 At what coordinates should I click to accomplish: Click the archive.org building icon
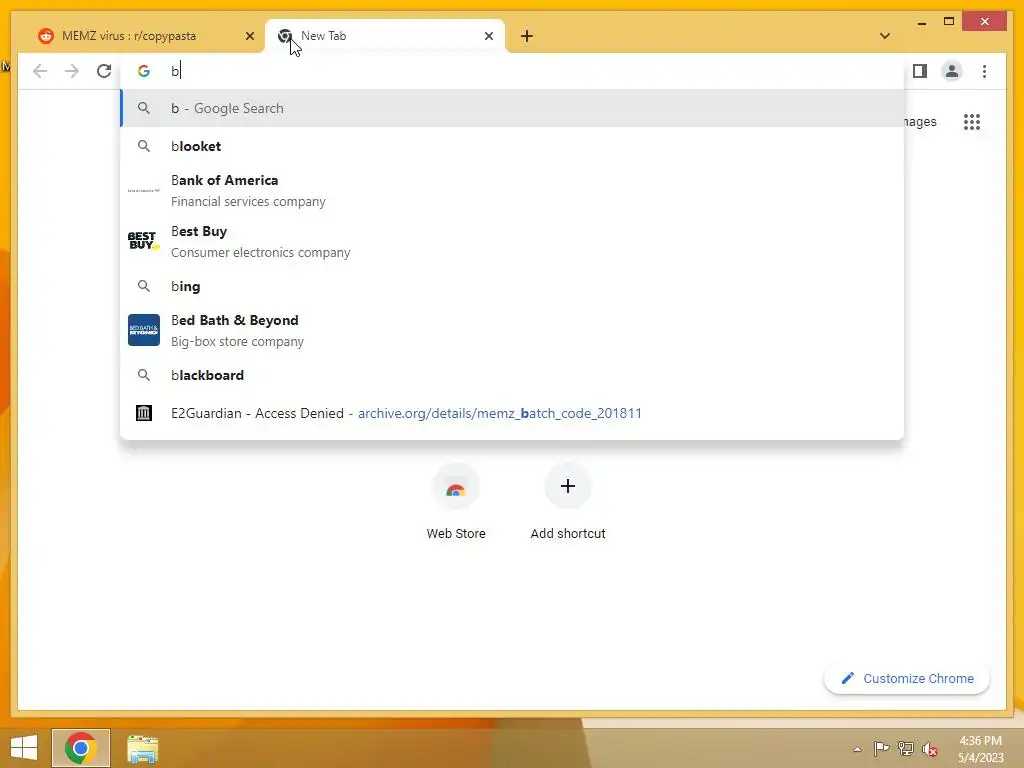(x=144, y=413)
